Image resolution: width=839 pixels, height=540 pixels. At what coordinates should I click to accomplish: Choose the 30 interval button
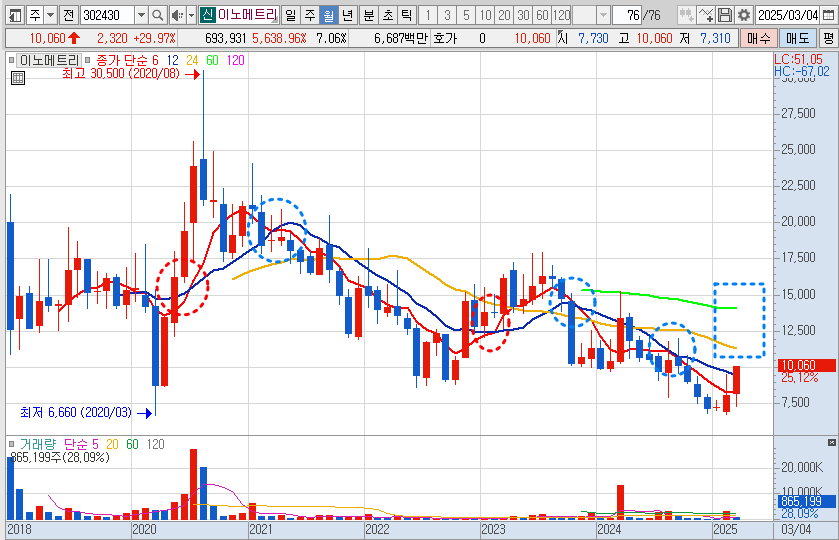[x=523, y=15]
